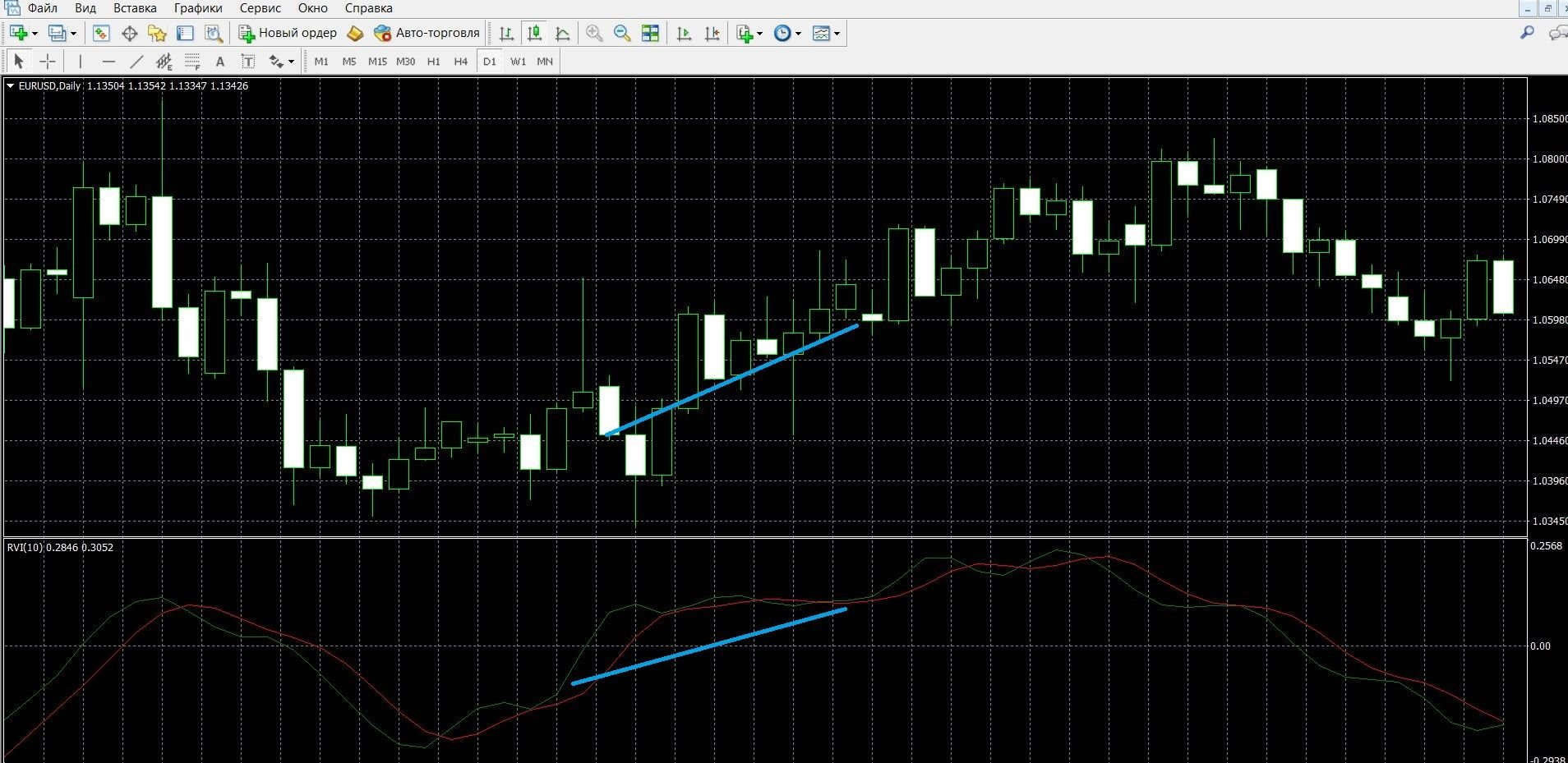
Task: Click the Новый ордер button
Action: (x=288, y=34)
